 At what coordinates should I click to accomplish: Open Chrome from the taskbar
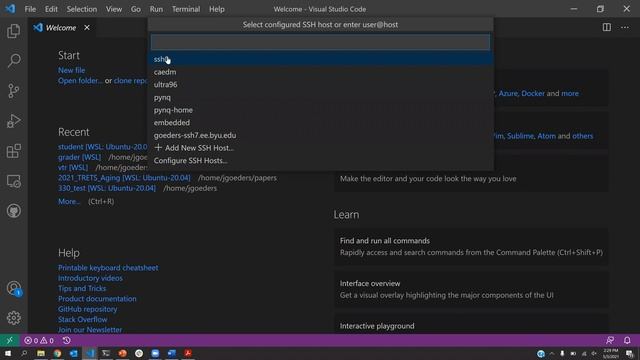tap(57, 353)
